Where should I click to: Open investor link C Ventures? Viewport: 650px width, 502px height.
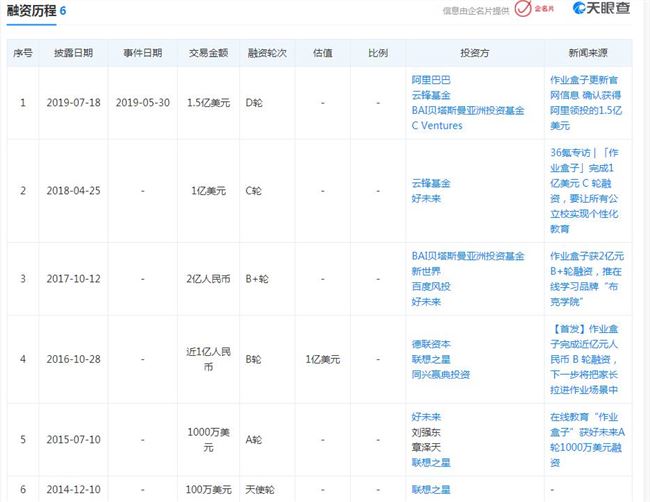pyautogui.click(x=437, y=125)
